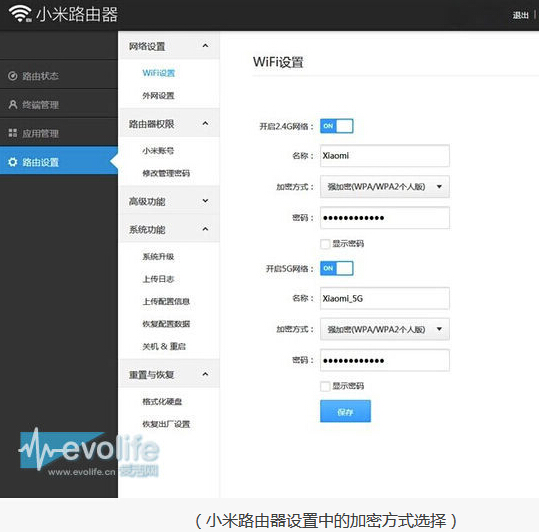Collapse the 路由器权限 section chevron
Image resolution: width=539 pixels, height=532 pixels.
pyautogui.click(x=205, y=123)
